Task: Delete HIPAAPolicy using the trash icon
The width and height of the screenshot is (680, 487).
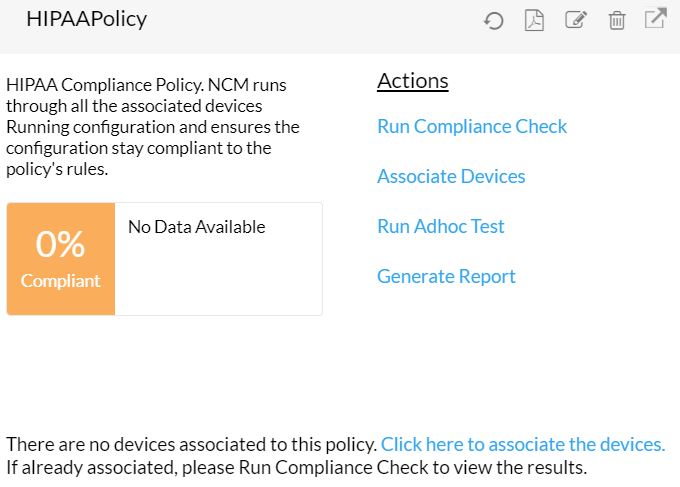Action: [x=617, y=20]
